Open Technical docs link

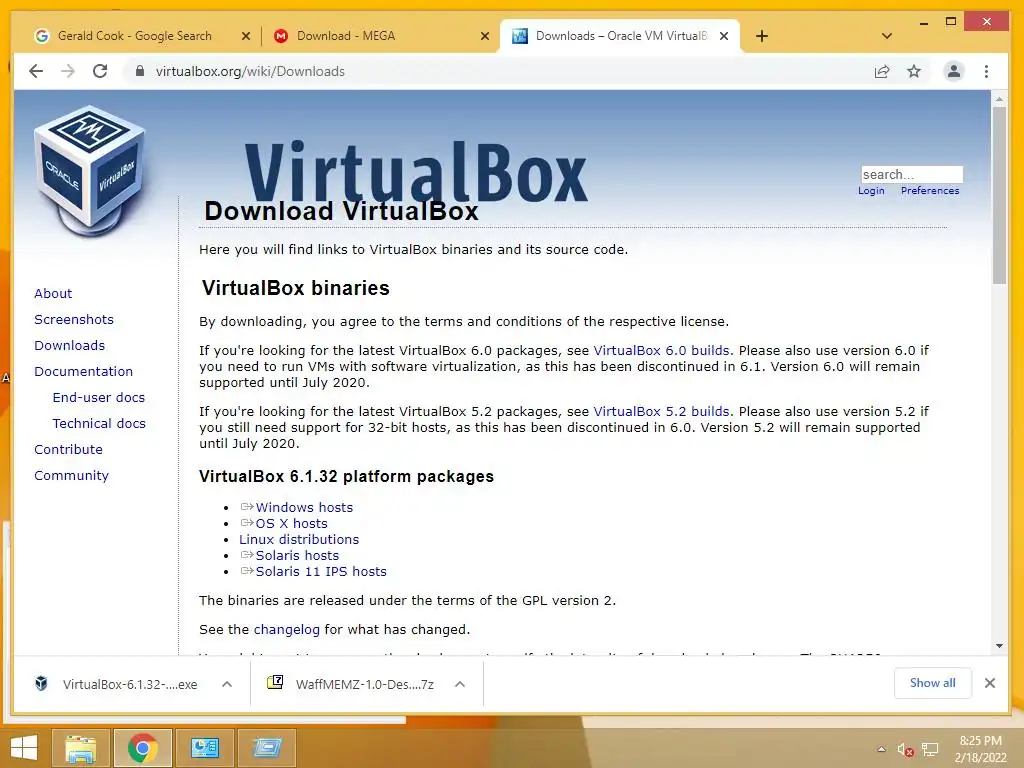tap(99, 424)
